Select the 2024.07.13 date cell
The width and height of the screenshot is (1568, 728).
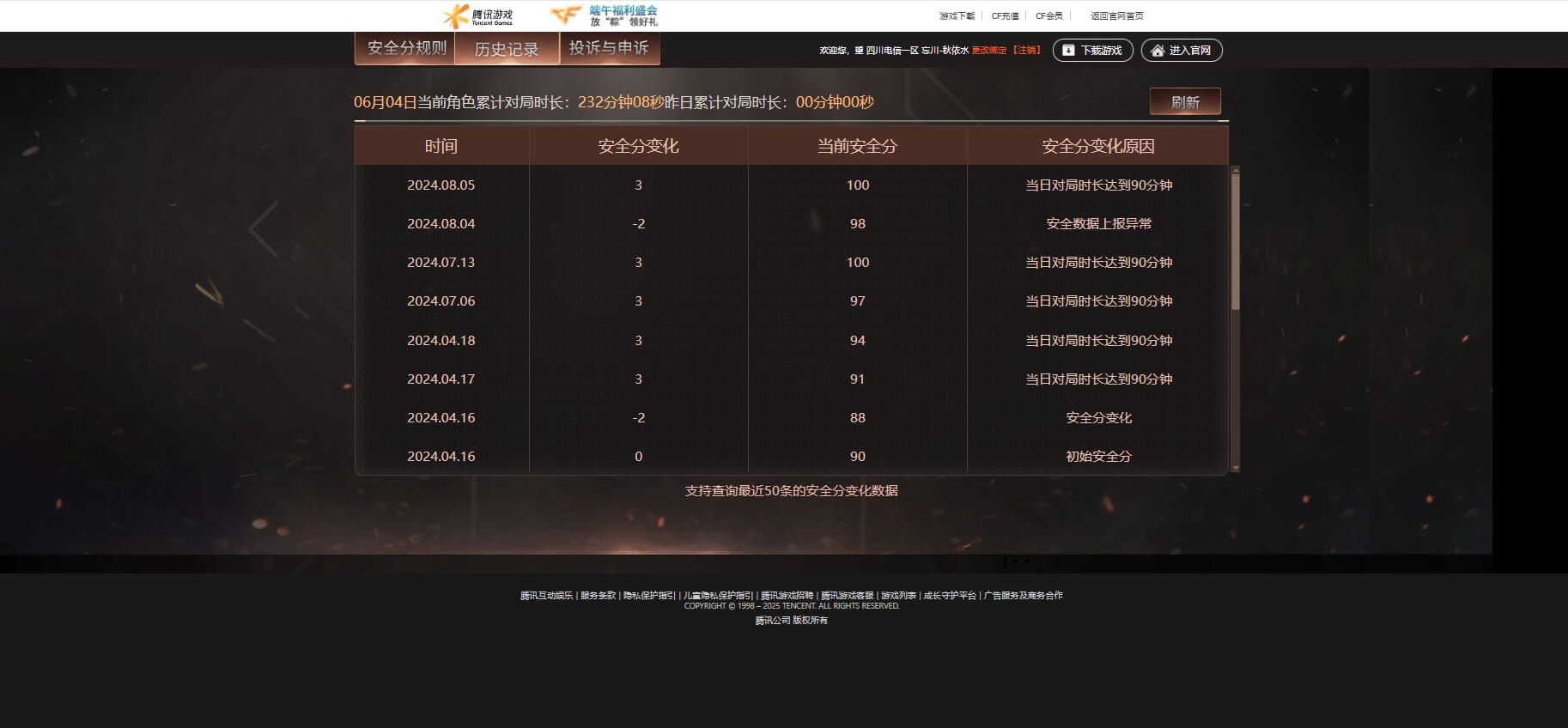441,262
